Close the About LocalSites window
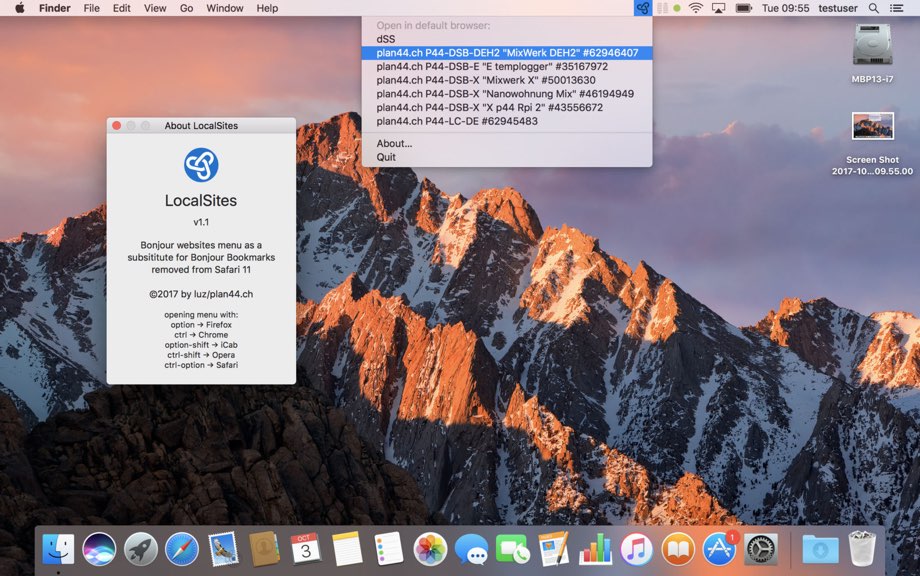This screenshot has height=576, width=920. (117, 126)
